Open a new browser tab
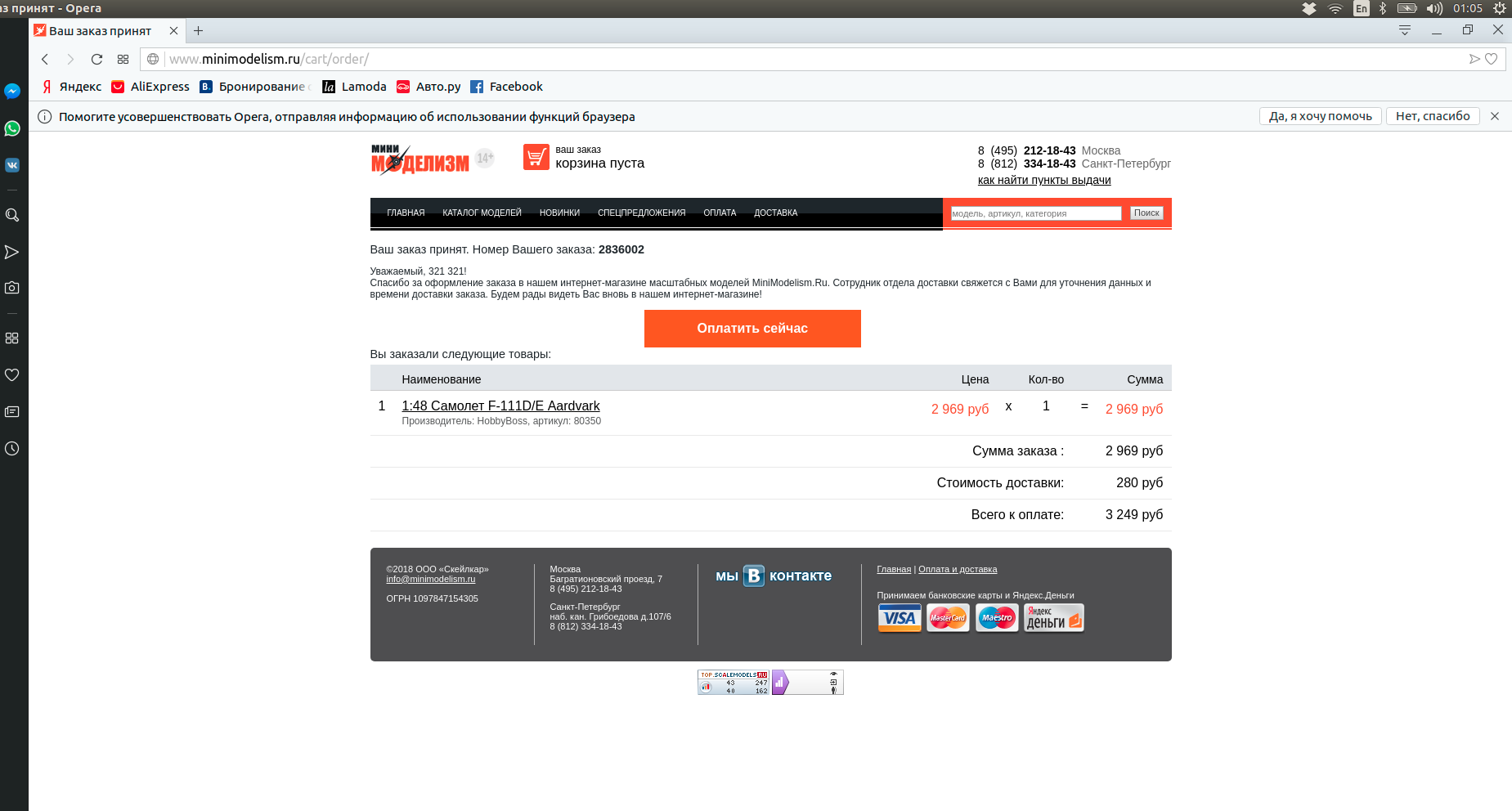Image resolution: width=1512 pixels, height=811 pixels. point(198,31)
